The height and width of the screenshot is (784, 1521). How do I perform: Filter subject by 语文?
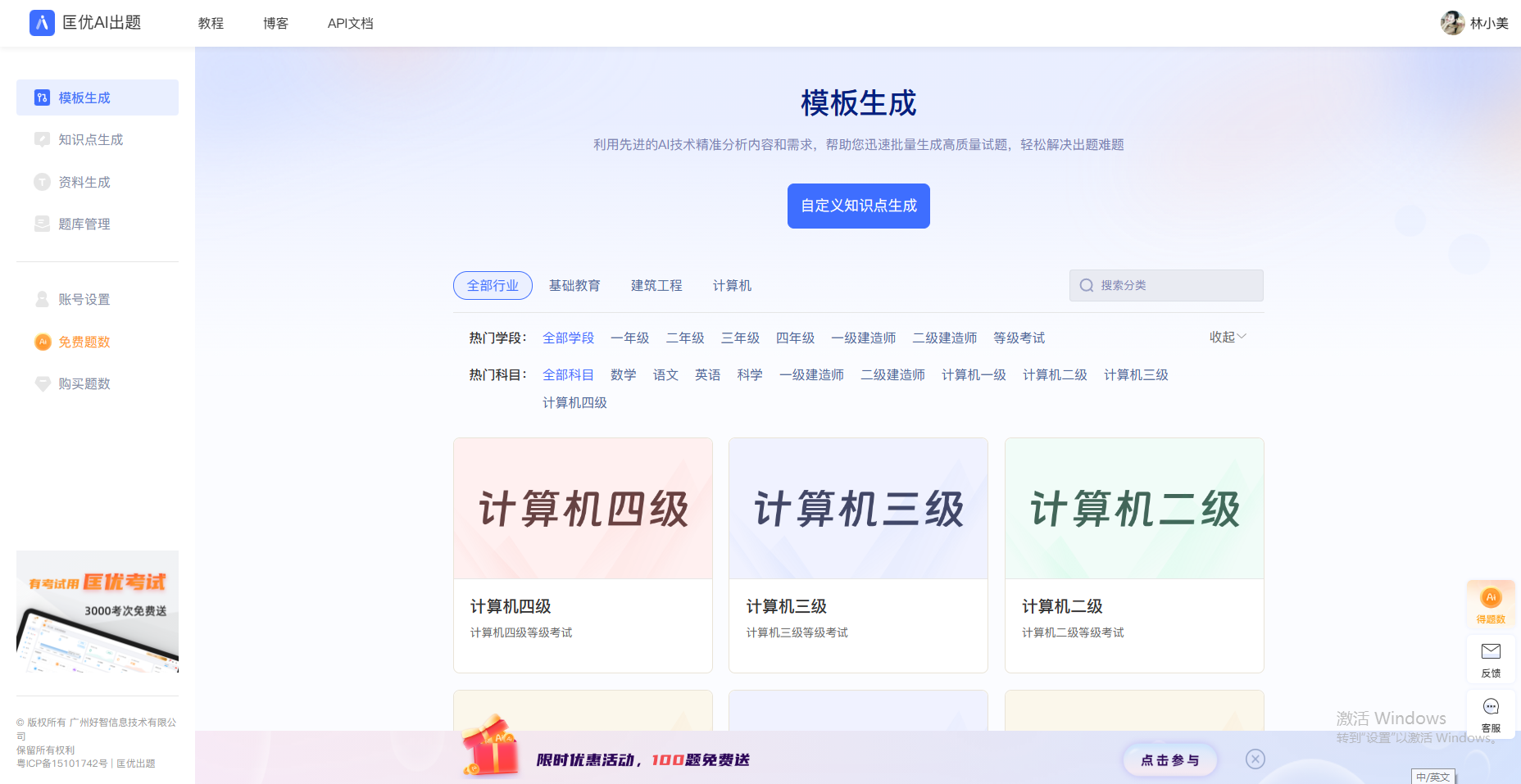pos(665,374)
